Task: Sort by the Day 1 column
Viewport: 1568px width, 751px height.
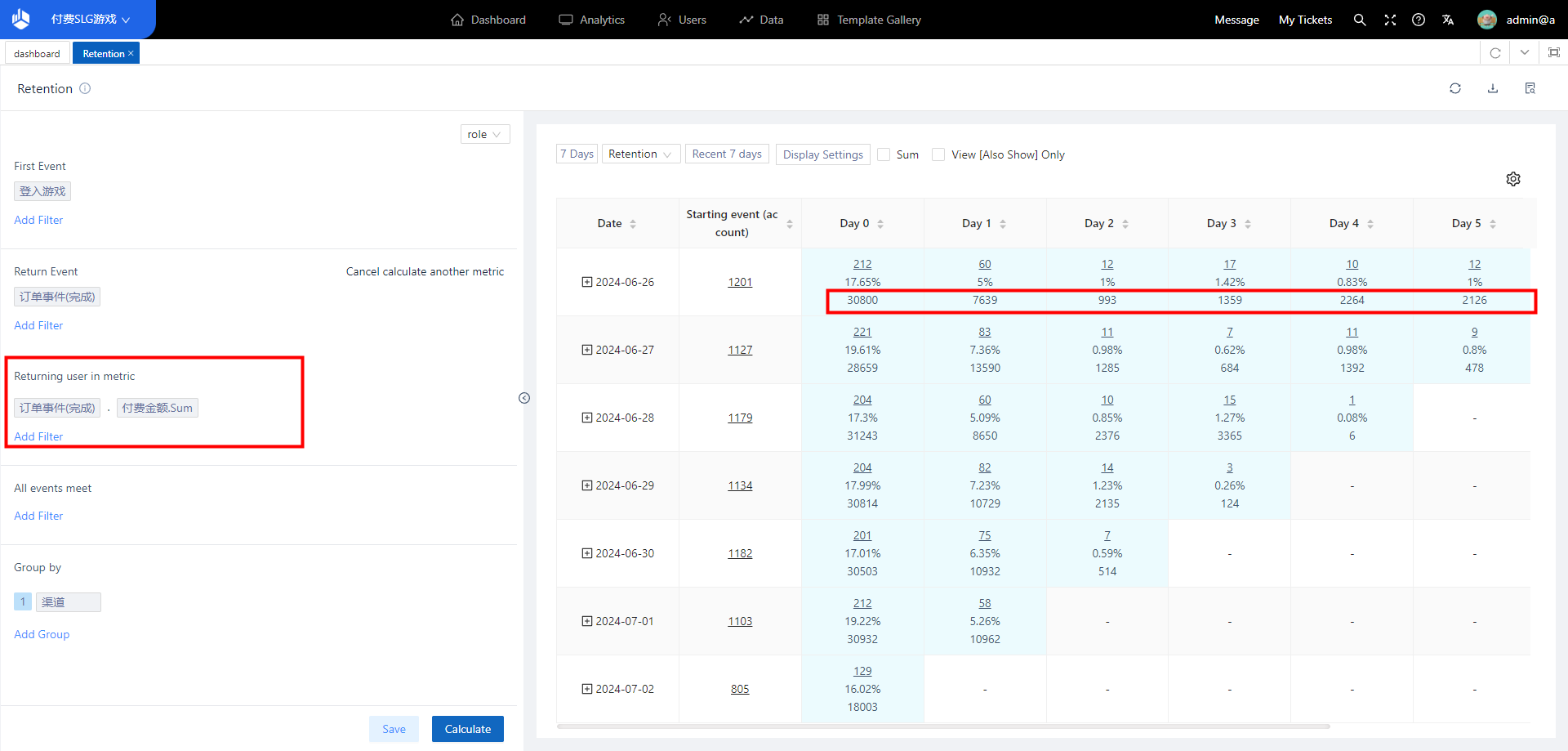Action: point(1002,224)
